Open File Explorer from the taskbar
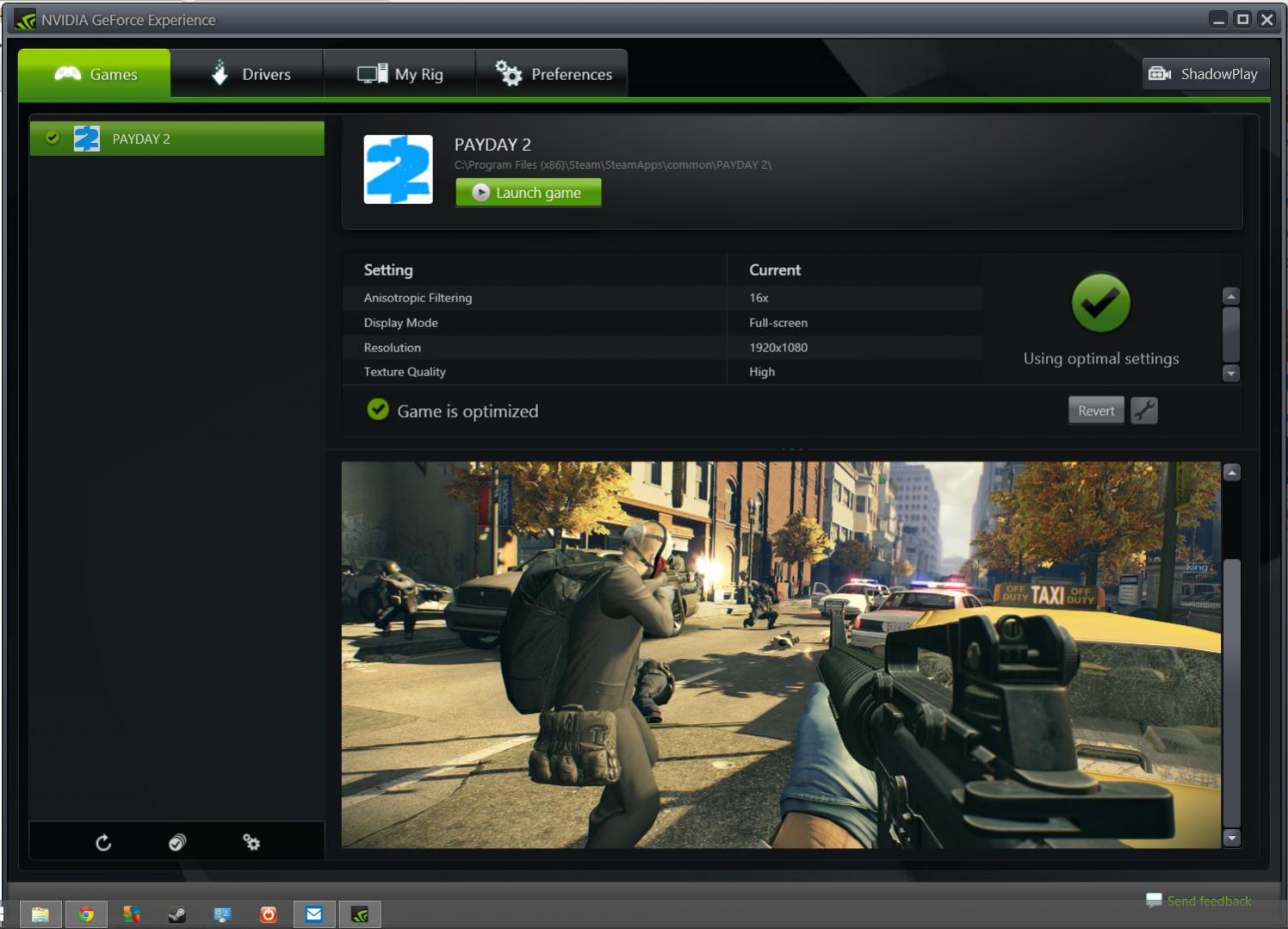The height and width of the screenshot is (929, 1288). pos(40,914)
